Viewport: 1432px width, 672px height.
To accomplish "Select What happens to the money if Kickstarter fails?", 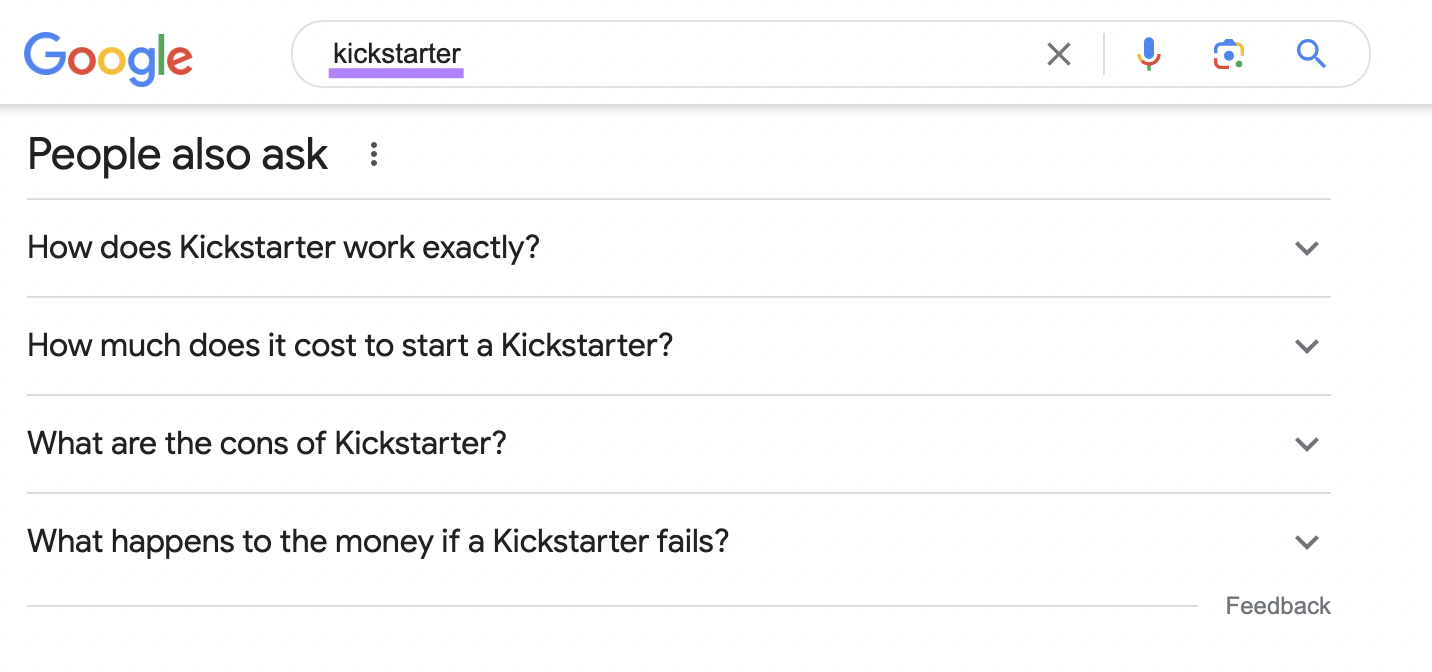I will coord(378,541).
